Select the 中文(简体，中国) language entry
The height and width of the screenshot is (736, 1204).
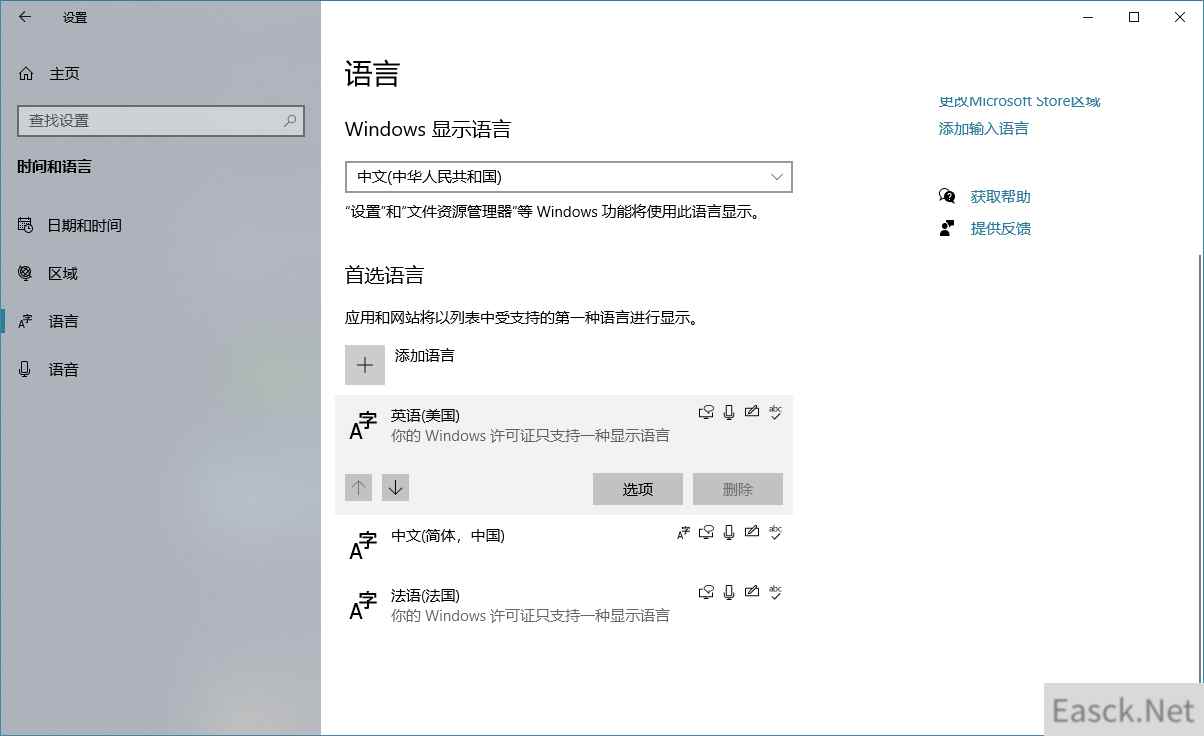[564, 545]
